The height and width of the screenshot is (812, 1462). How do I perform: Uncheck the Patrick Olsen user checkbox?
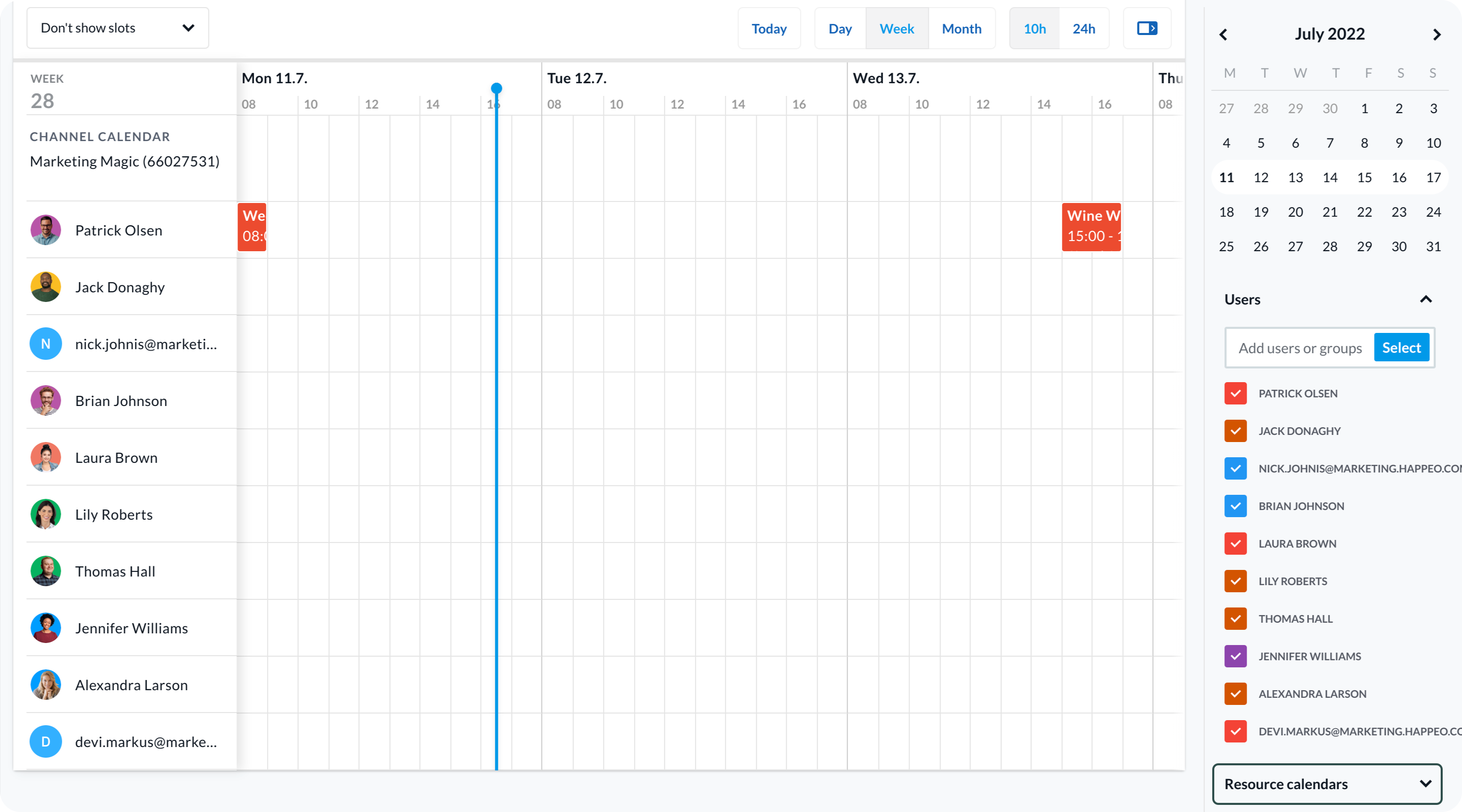click(x=1235, y=393)
